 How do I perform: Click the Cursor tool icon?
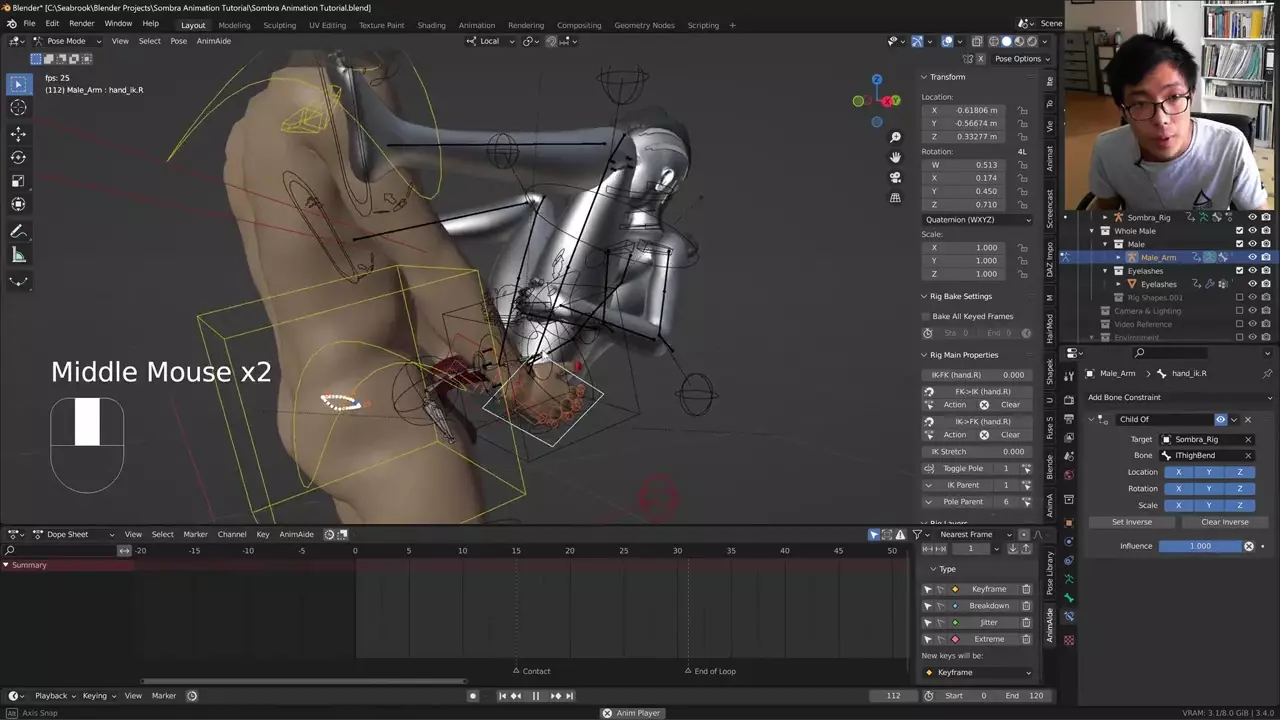coord(18,108)
